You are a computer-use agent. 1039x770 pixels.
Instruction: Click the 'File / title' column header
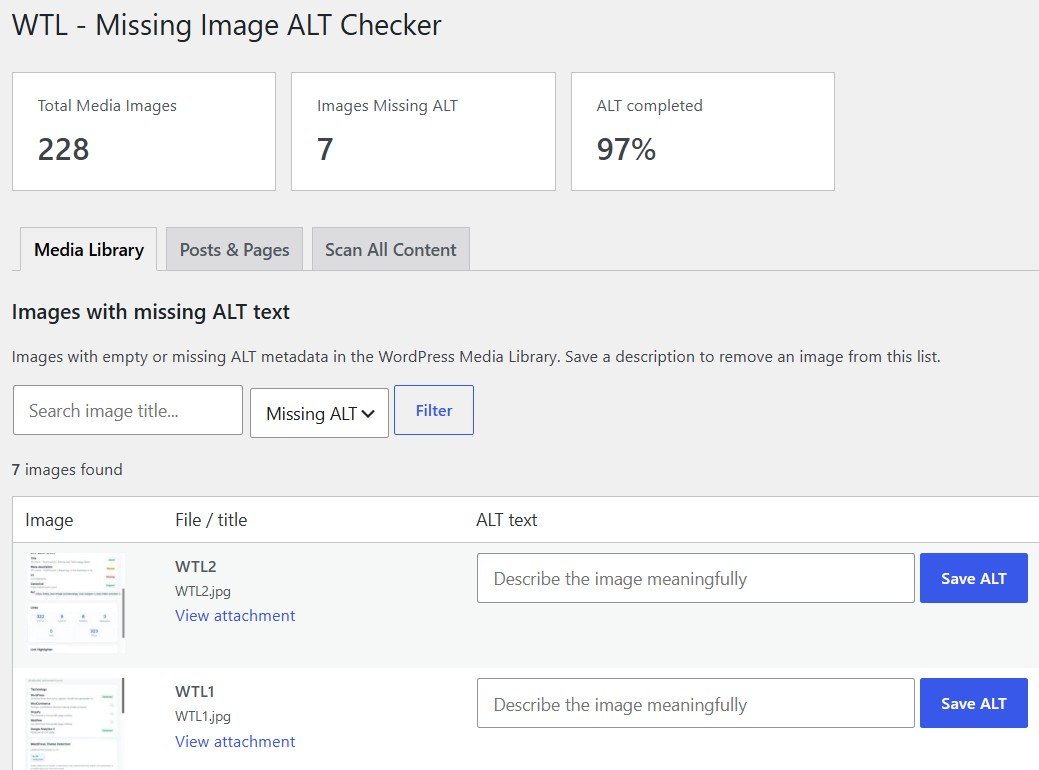[211, 520]
